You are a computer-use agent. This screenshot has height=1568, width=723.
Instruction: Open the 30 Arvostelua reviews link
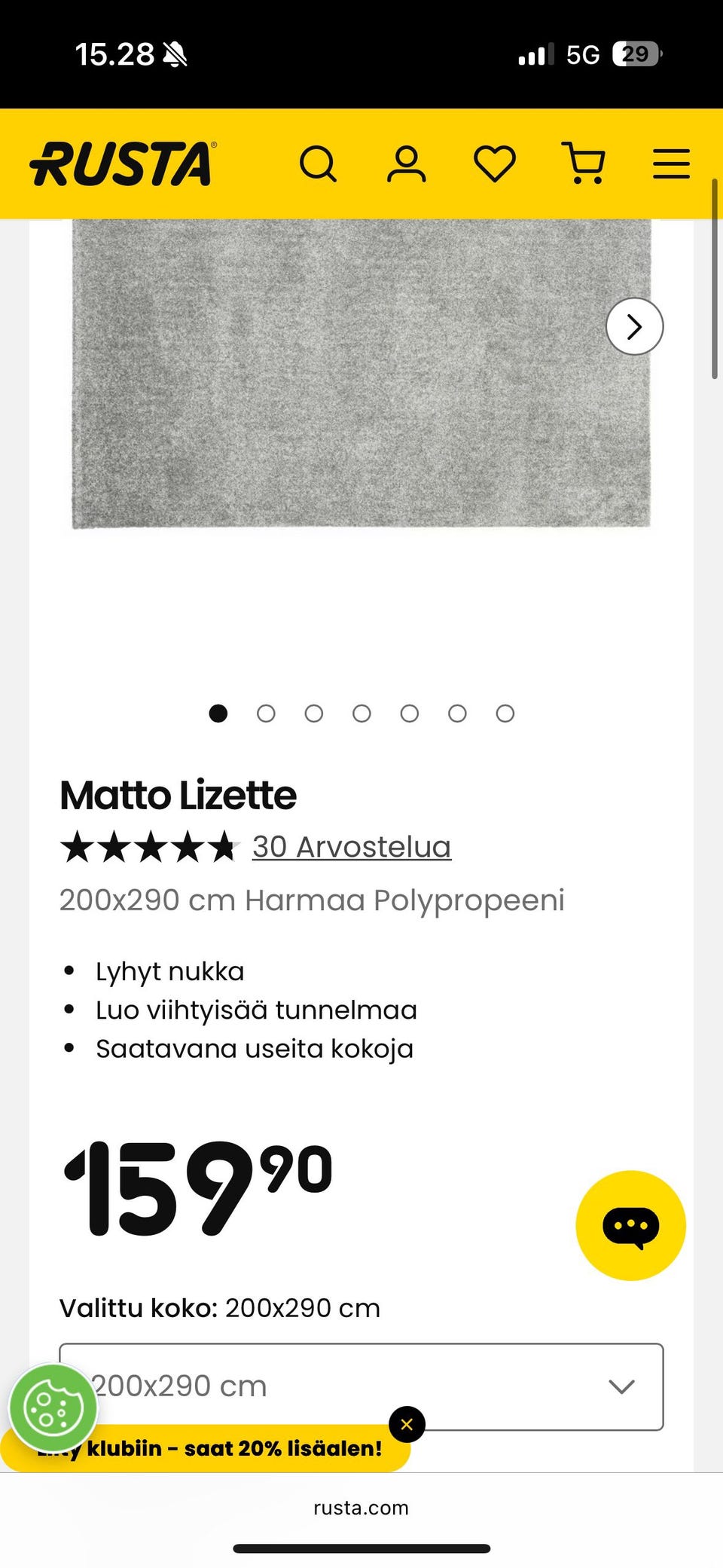point(352,847)
